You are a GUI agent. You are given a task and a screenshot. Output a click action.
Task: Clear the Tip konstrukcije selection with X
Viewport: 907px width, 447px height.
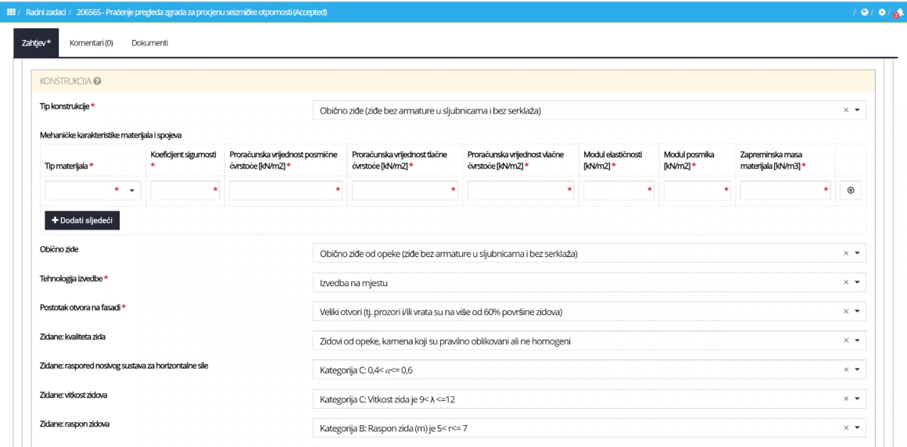(x=846, y=110)
